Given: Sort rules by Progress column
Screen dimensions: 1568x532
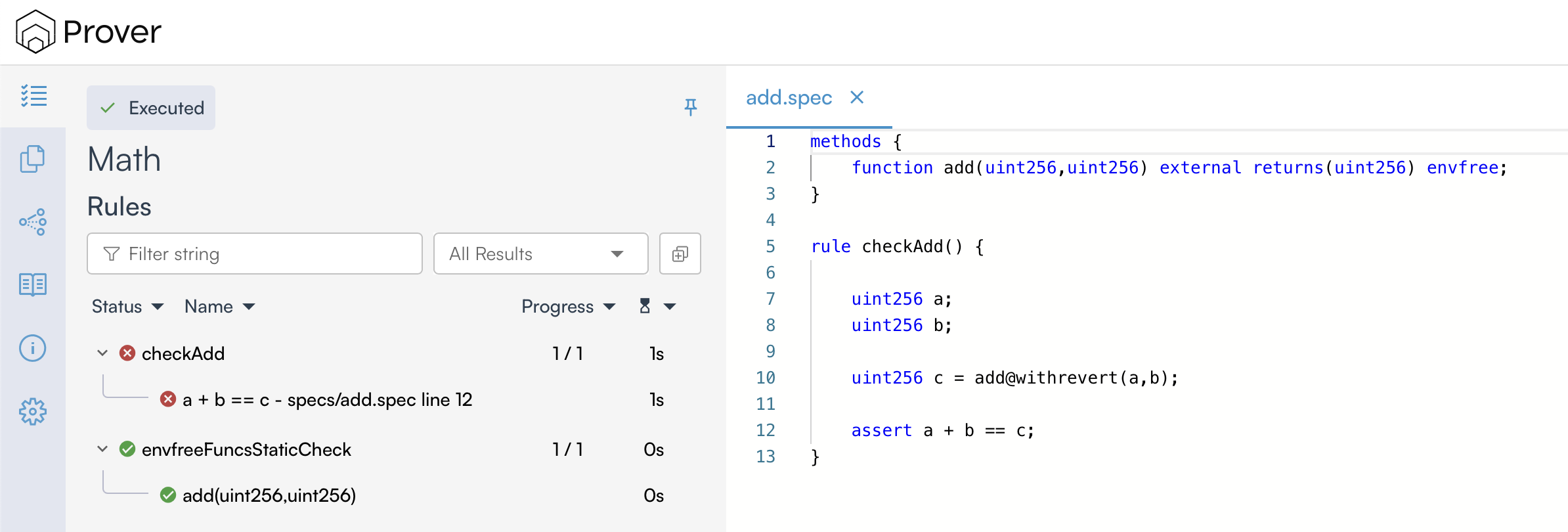Looking at the screenshot, I should 568,307.
